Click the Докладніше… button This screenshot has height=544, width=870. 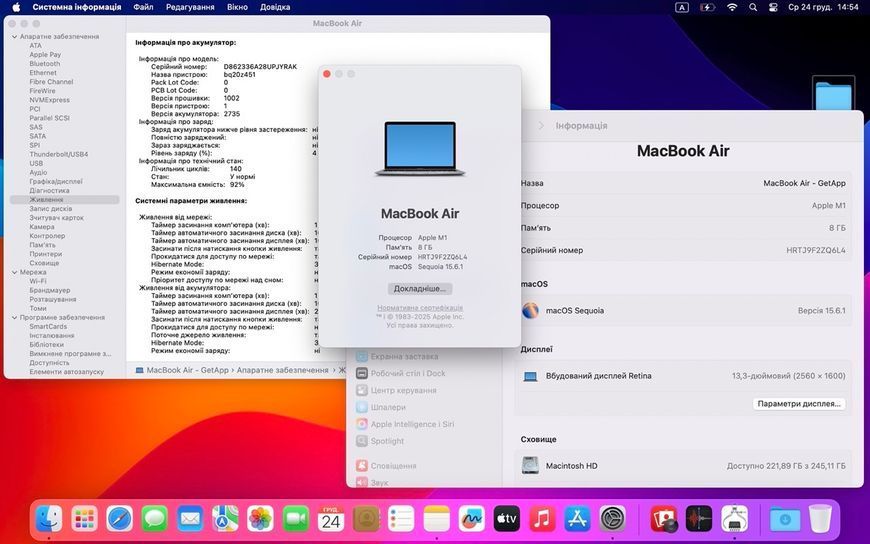coord(419,289)
